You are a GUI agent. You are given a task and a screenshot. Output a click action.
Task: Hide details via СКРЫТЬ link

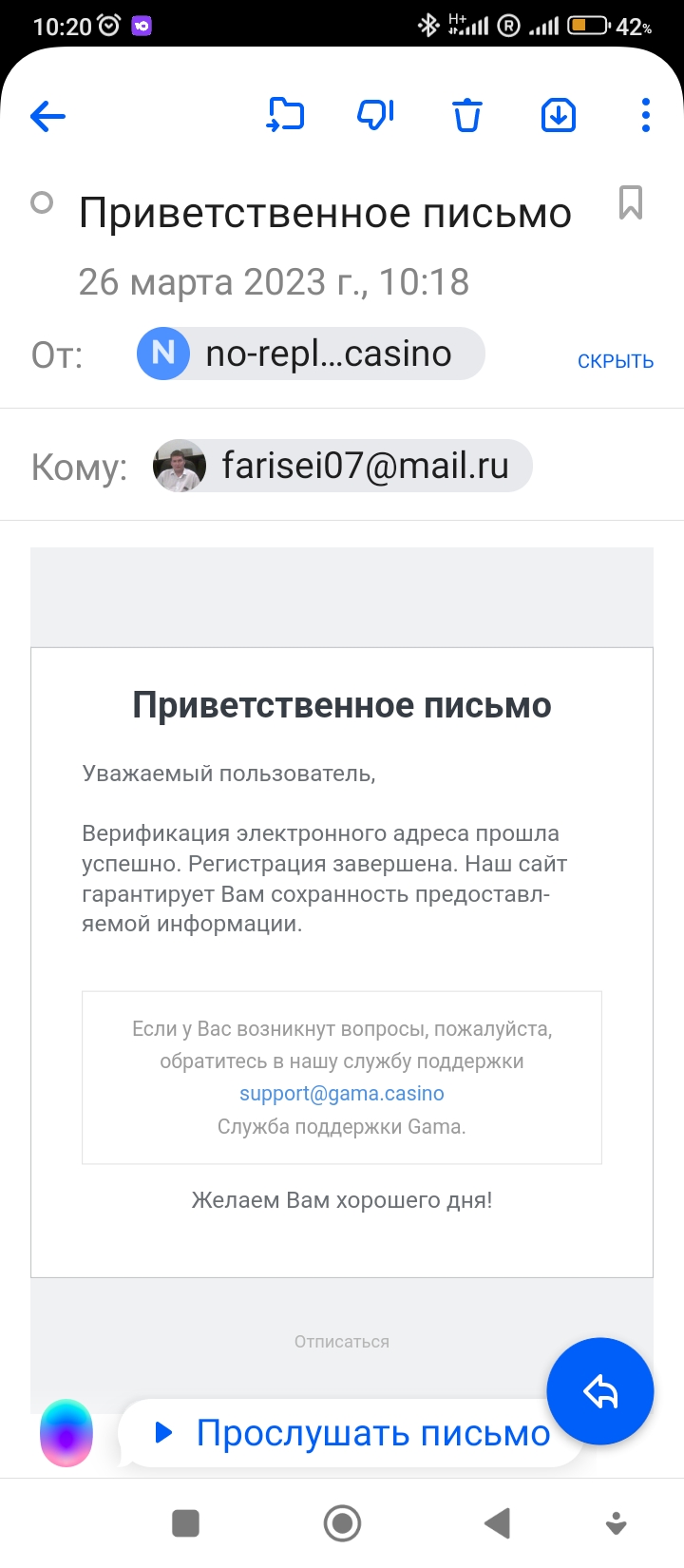616,361
